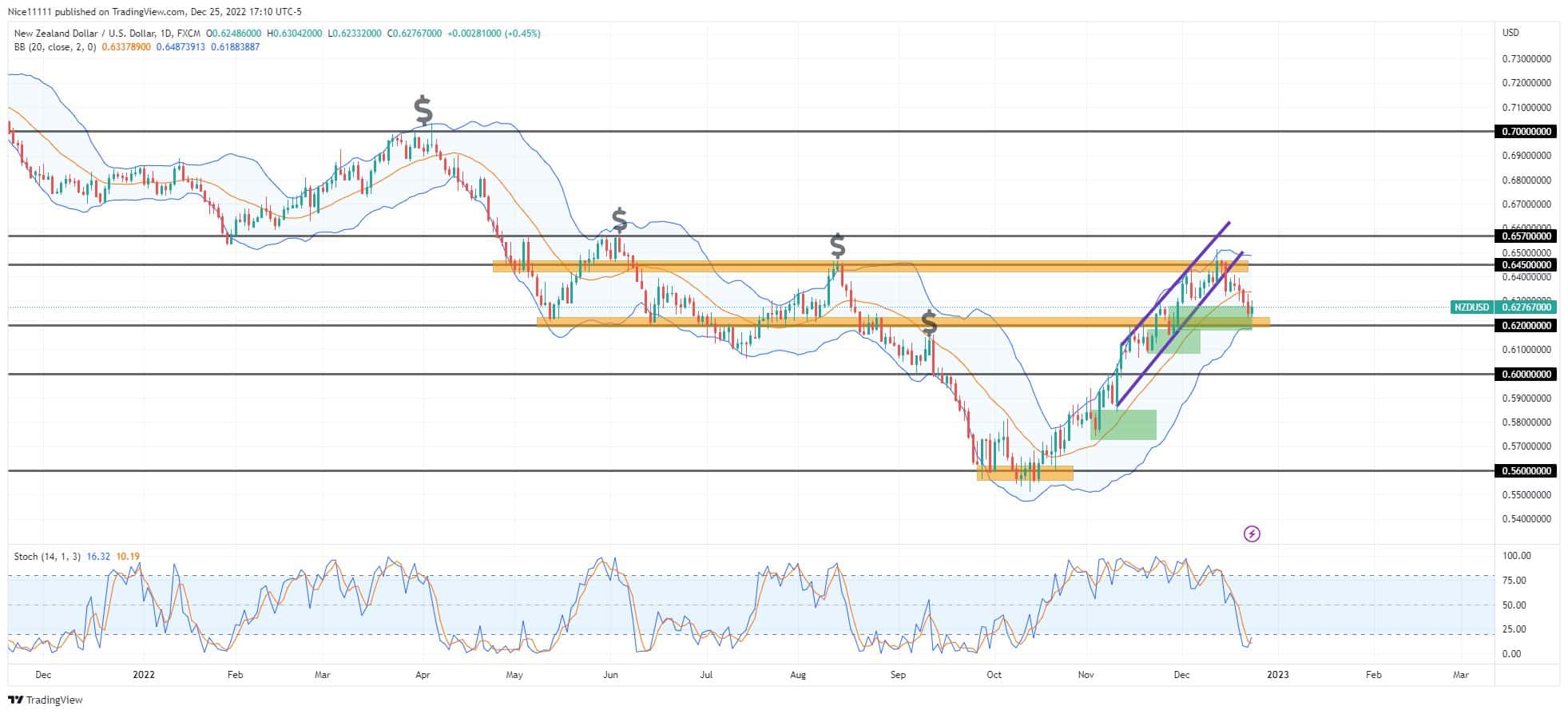This screenshot has height=714, width=1568.
Task: Click the 0.69000000 price axis value
Action: [1526, 156]
